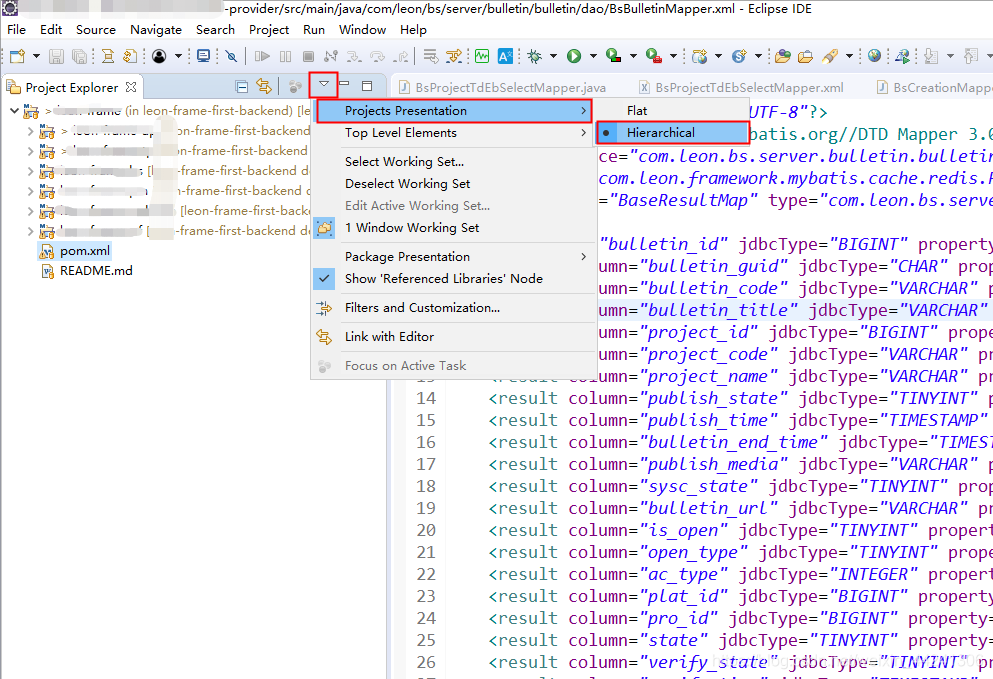Viewport: 993px width, 679px height.
Task: Click the Skip All Breakpoints icon
Action: pos(231,56)
